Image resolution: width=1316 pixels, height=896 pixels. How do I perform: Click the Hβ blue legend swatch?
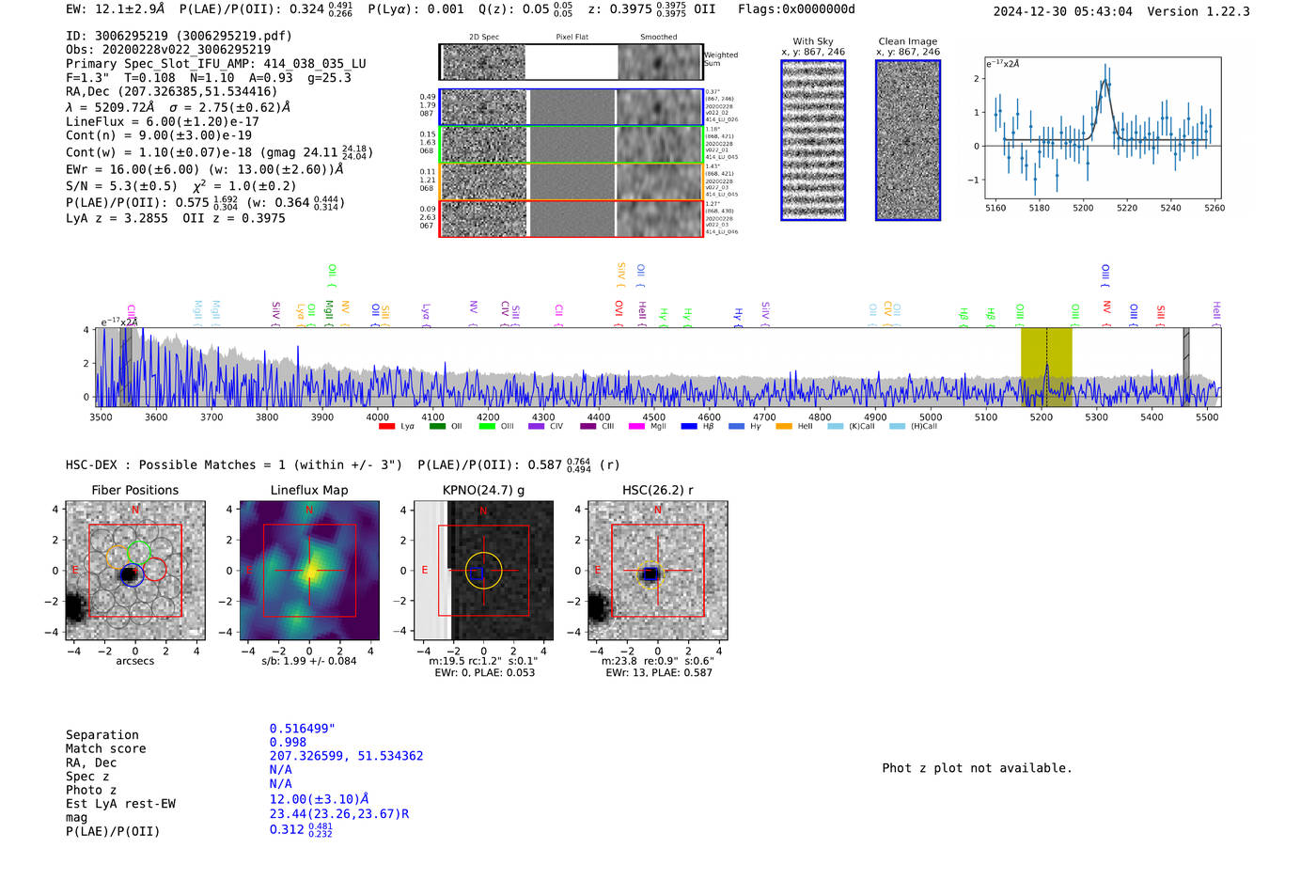[x=689, y=427]
